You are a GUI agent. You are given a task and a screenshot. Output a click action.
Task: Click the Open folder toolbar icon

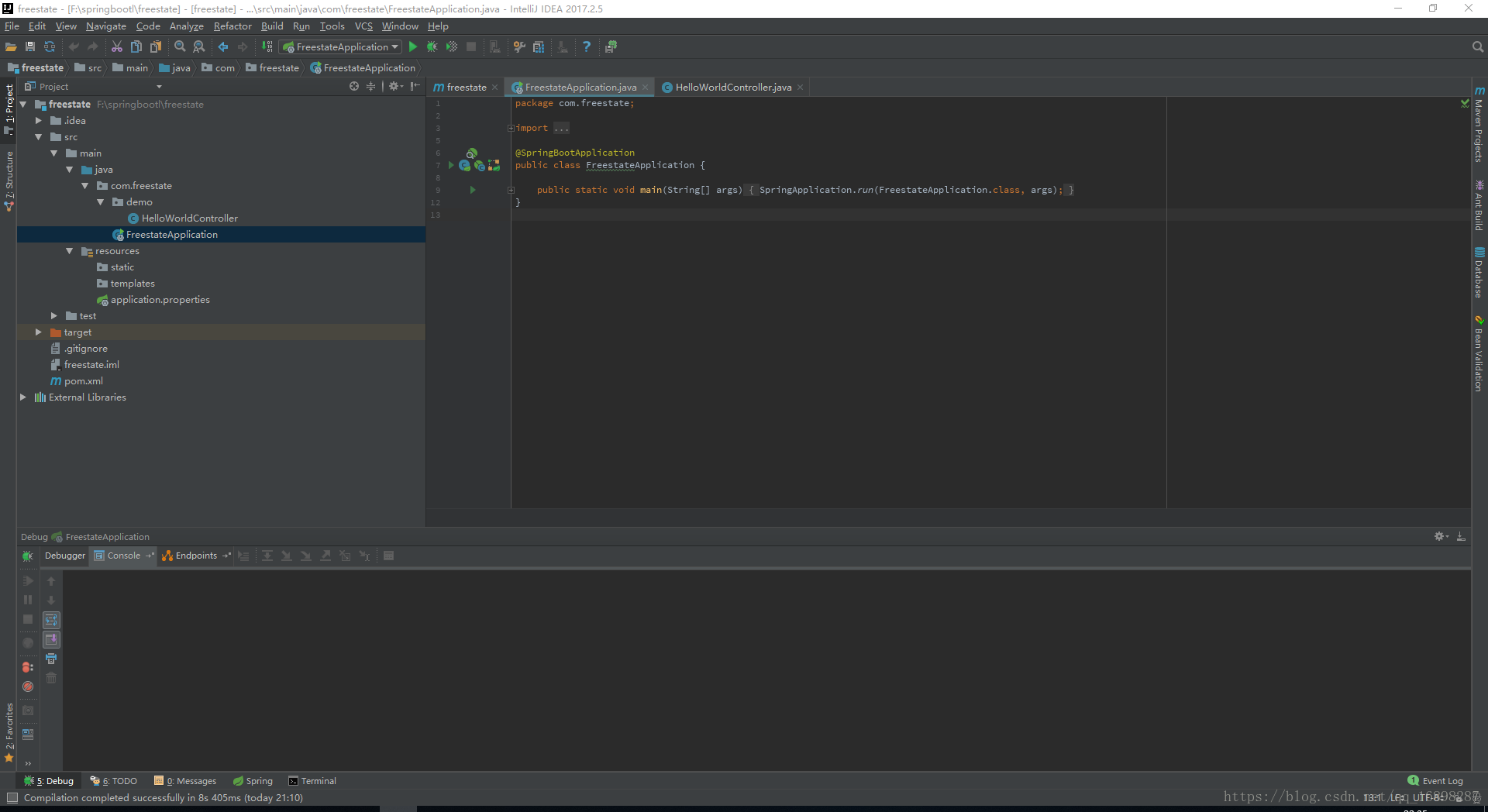11,47
